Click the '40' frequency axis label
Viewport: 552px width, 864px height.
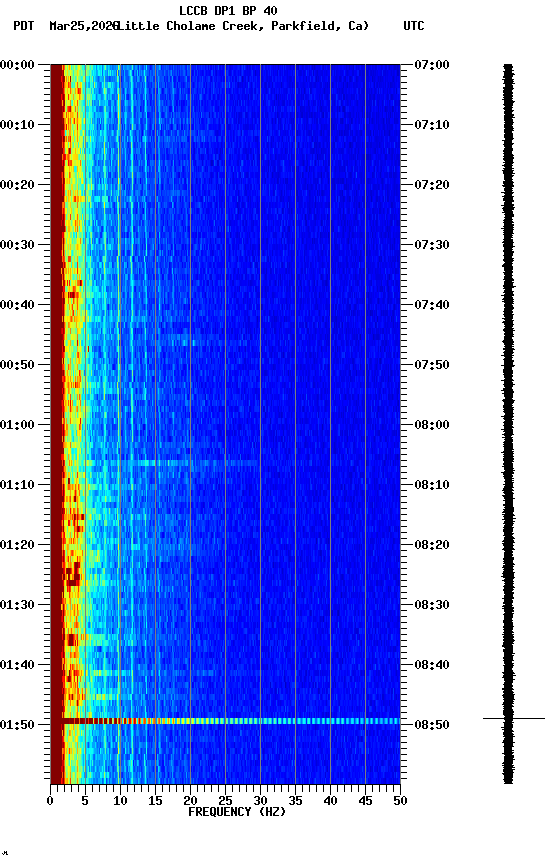330,801
